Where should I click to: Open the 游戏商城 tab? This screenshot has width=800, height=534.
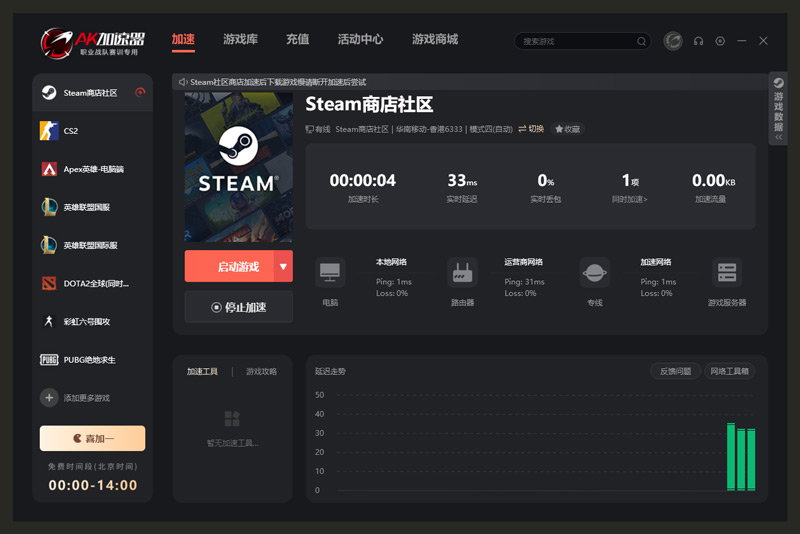click(x=435, y=39)
